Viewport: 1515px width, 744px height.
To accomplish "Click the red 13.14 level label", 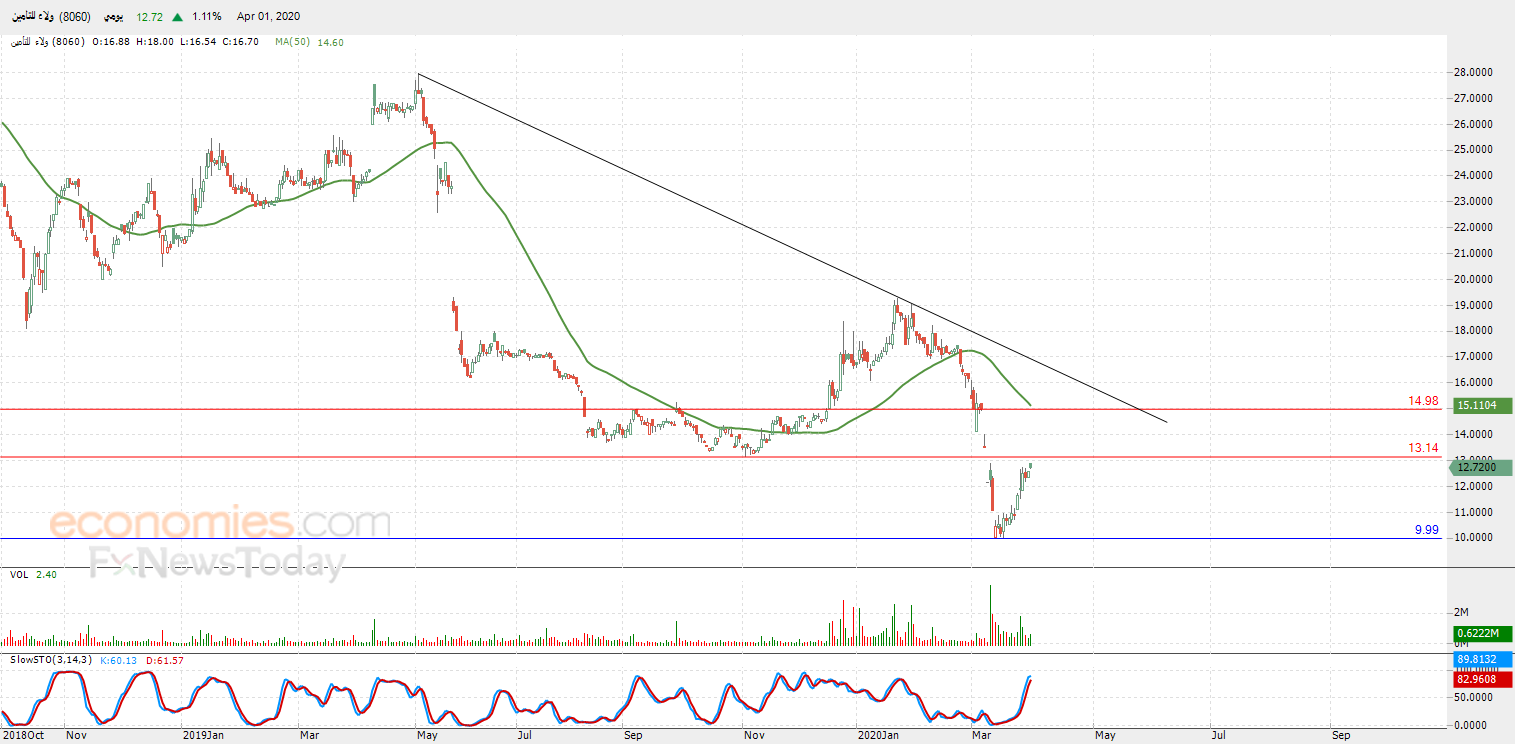I will coord(1423,449).
